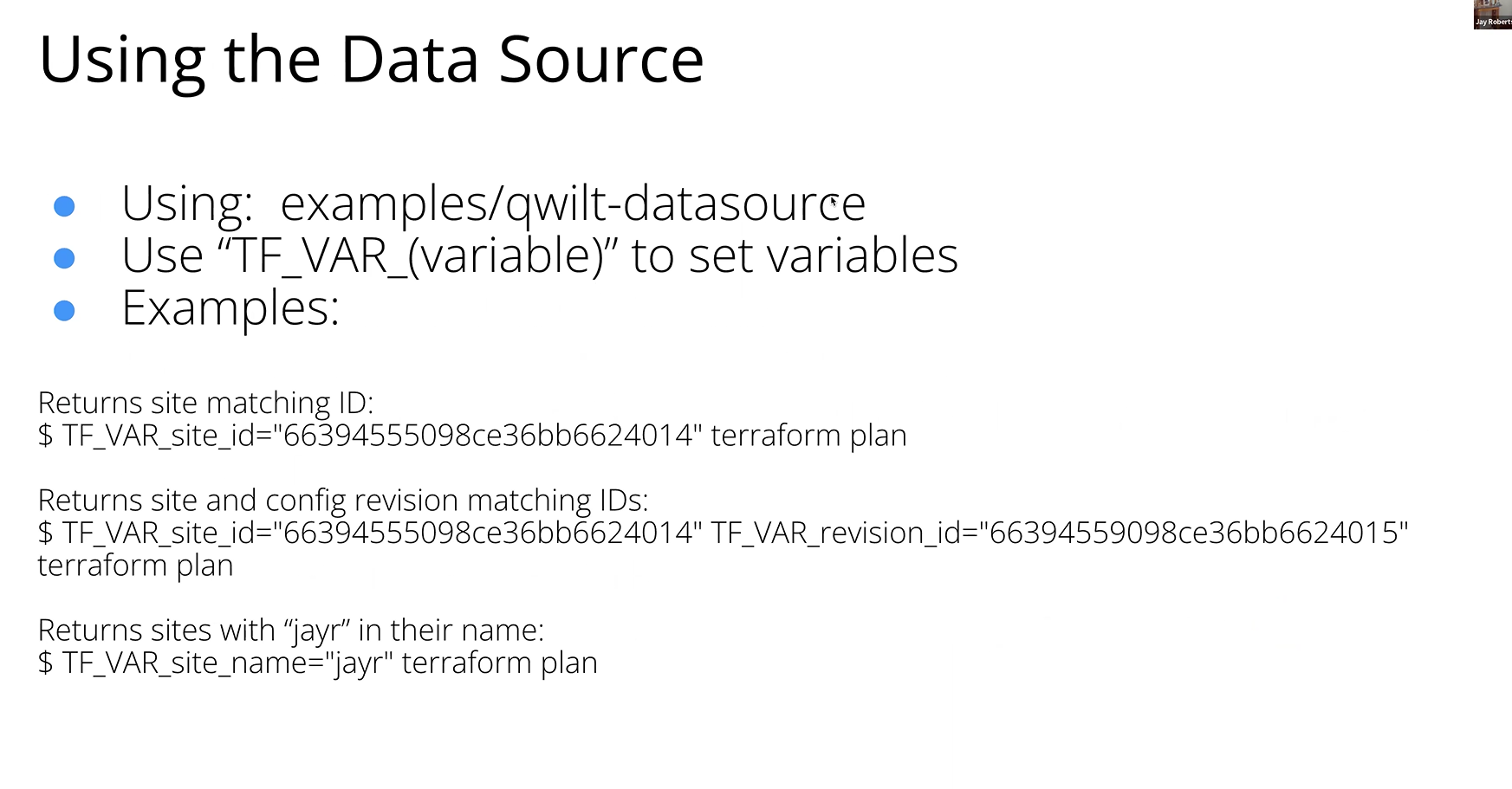Click the wrapped 'terraform plan' line

point(135,566)
